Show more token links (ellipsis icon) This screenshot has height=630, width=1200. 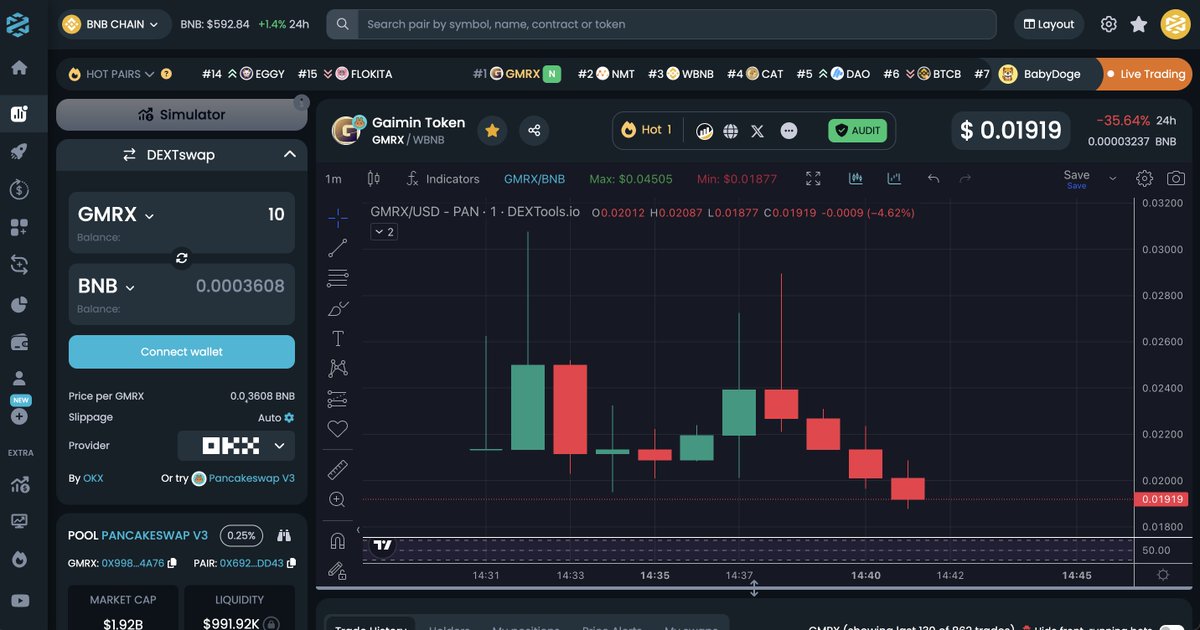pos(789,131)
